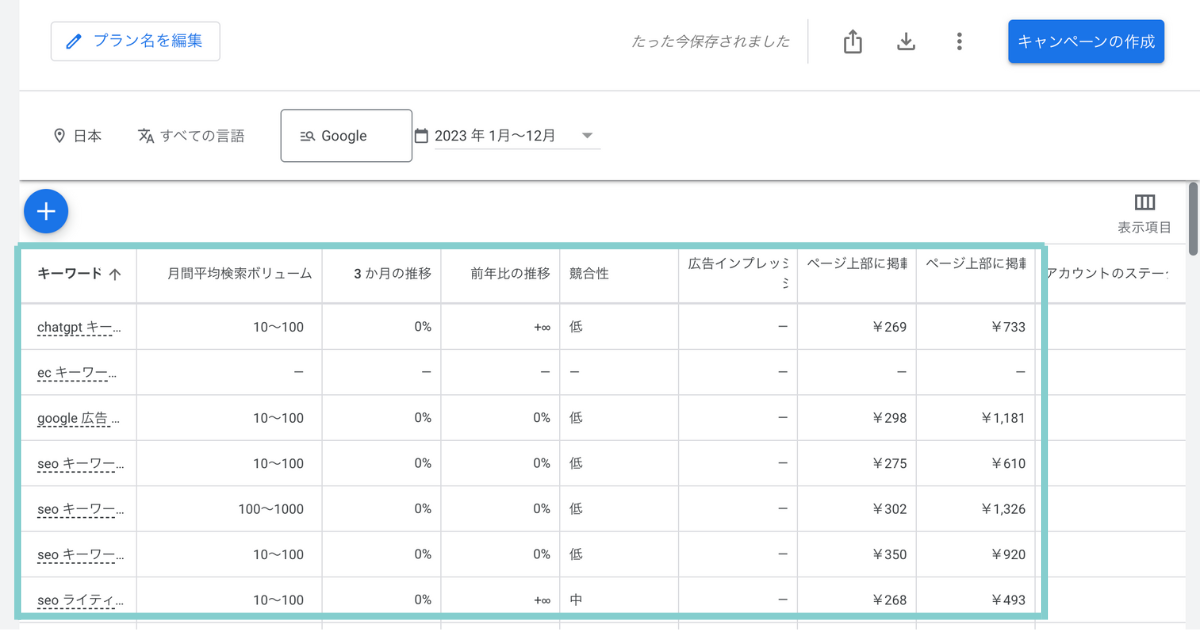Click プラン名を編集 button
This screenshot has height=630, width=1200.
pos(136,41)
